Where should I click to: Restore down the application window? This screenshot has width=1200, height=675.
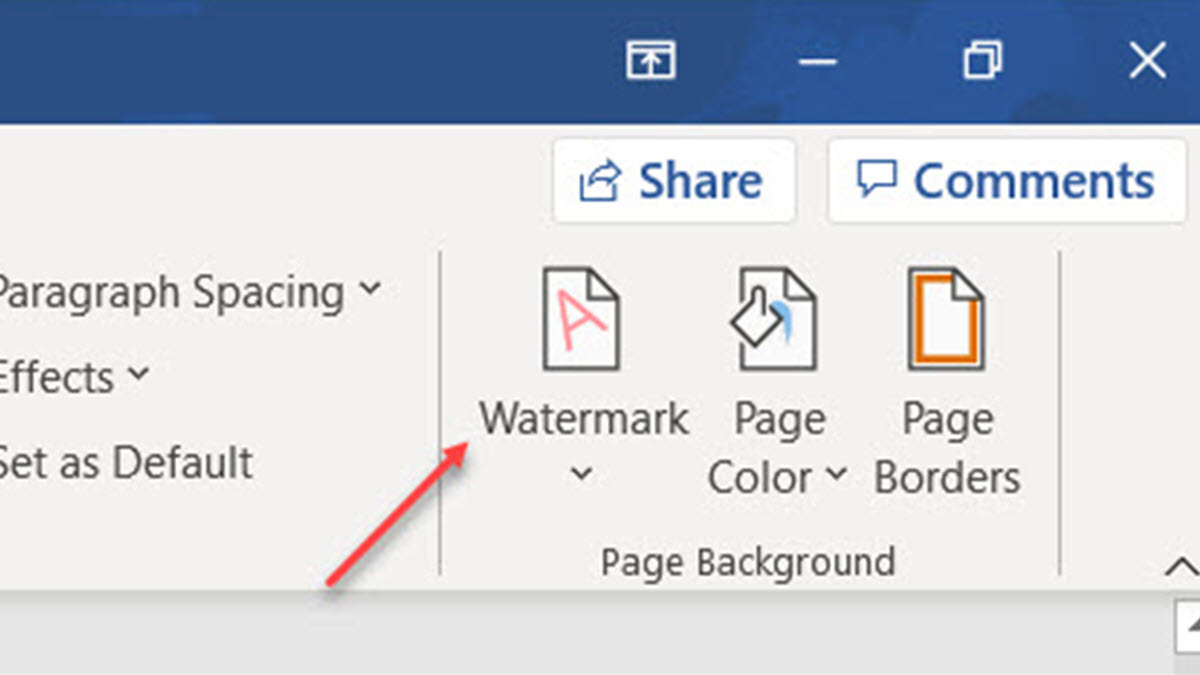(x=980, y=60)
